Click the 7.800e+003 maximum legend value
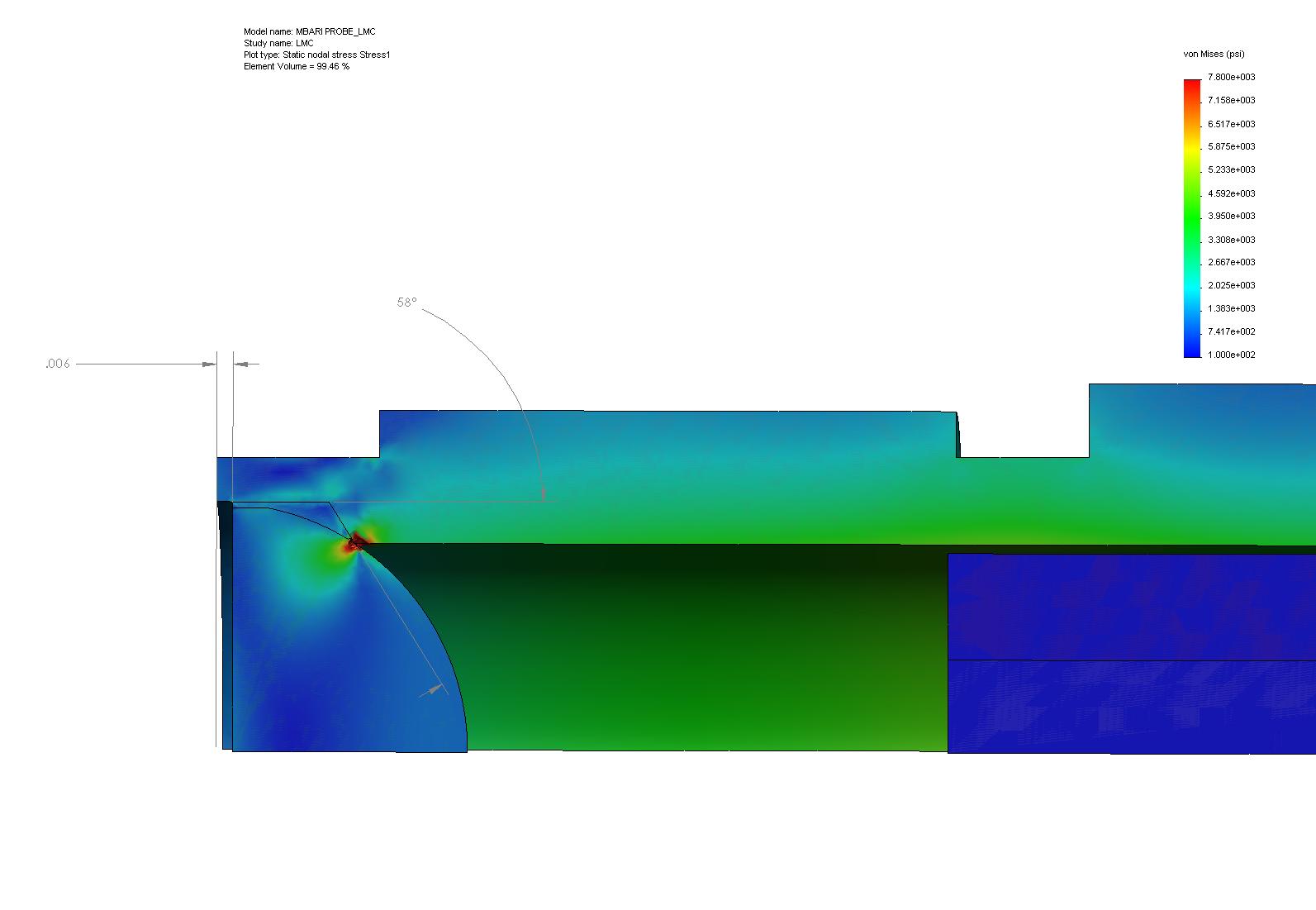This screenshot has width=1316, height=910. [1231, 77]
